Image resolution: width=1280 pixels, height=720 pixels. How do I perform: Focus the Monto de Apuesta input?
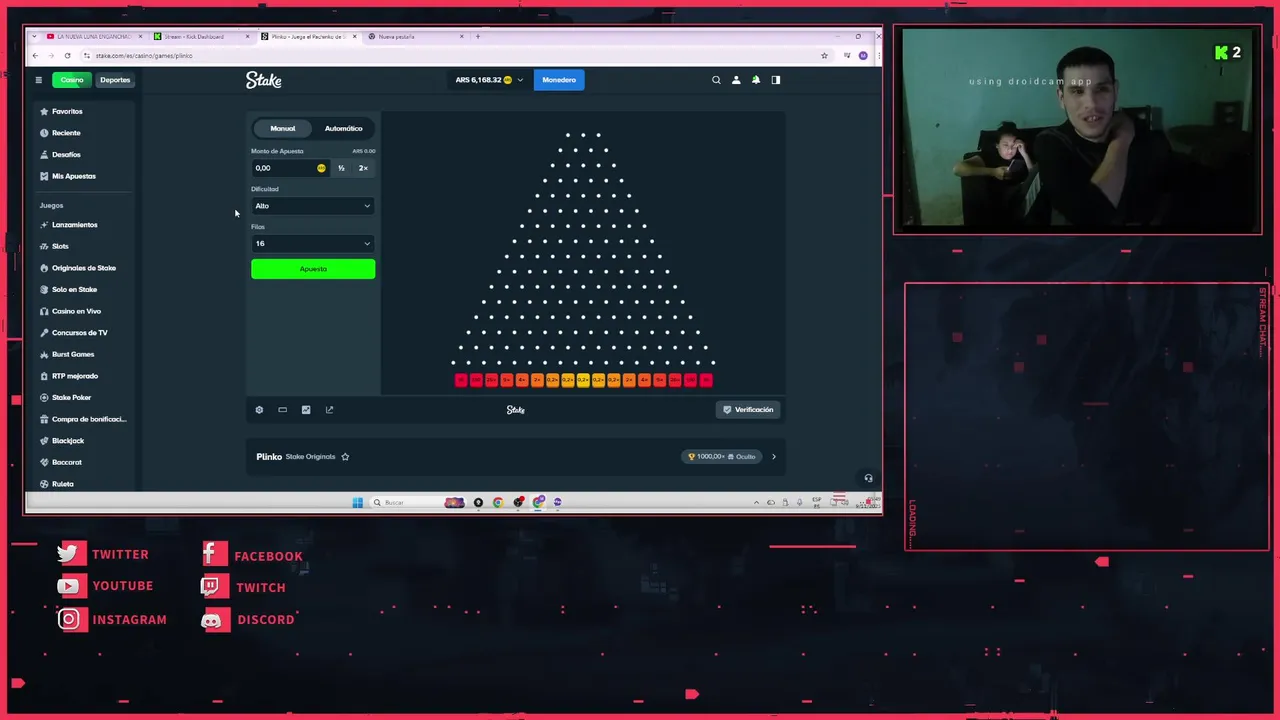tap(290, 168)
